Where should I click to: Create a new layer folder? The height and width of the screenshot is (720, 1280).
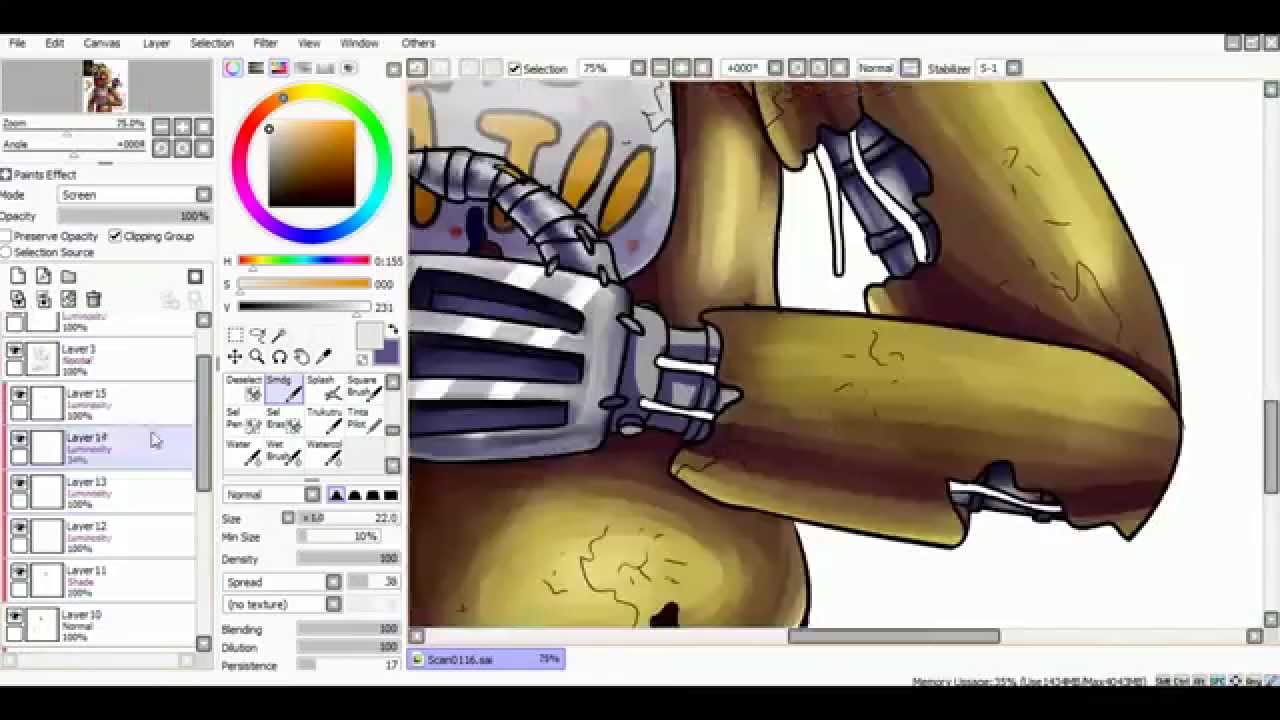click(x=68, y=276)
